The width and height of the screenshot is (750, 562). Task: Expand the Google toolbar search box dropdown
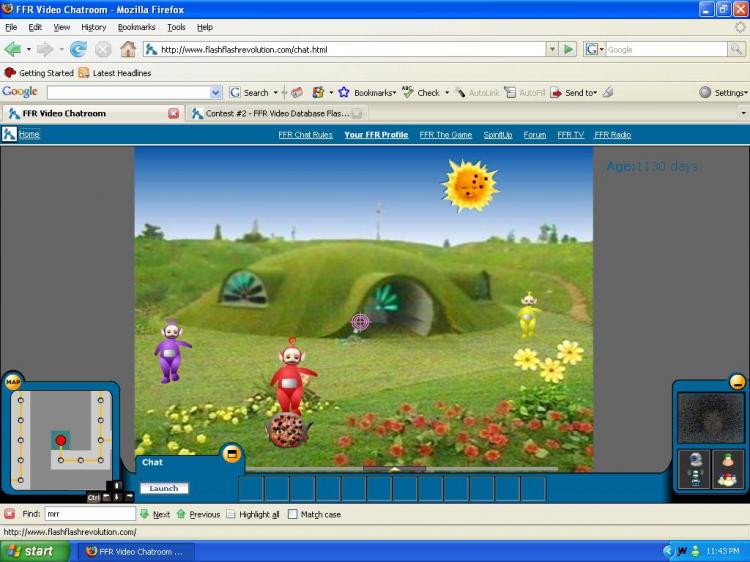[216, 92]
